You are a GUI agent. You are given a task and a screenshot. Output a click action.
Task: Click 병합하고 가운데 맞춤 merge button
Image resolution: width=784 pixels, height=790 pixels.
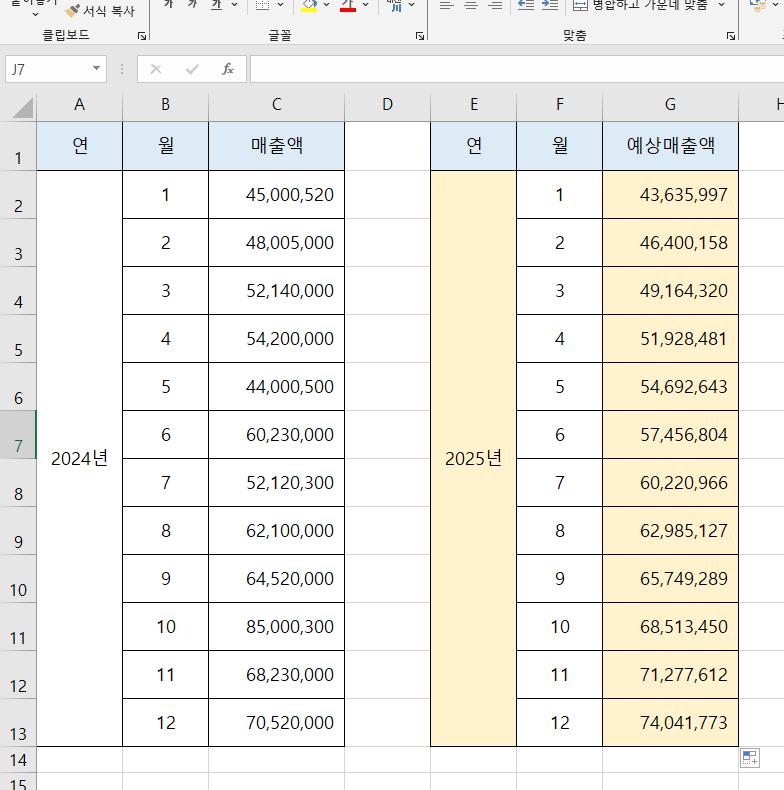(x=641, y=5)
